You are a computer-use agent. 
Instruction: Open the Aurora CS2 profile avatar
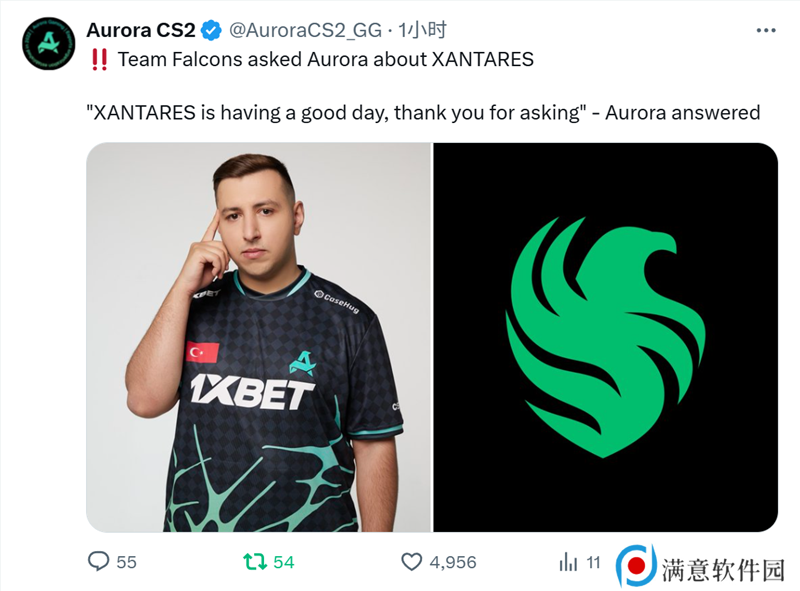48,43
